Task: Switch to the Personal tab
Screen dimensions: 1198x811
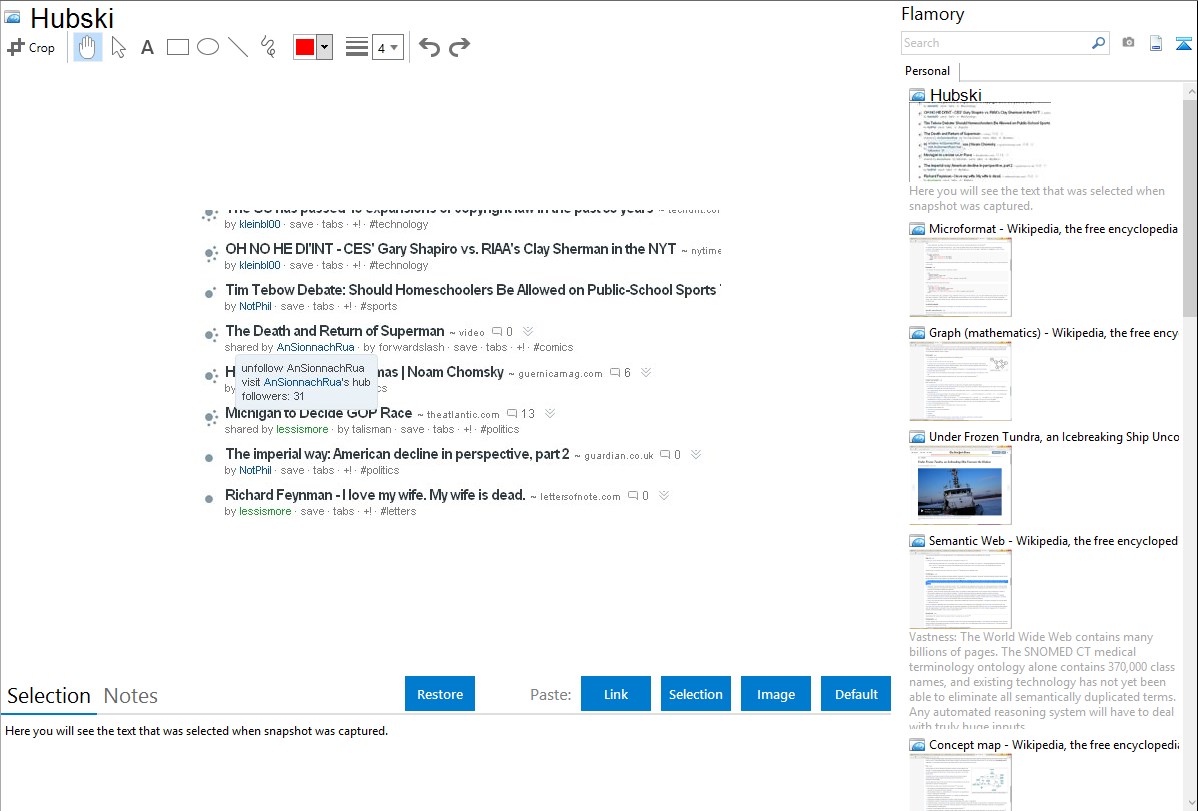Action: click(x=928, y=71)
